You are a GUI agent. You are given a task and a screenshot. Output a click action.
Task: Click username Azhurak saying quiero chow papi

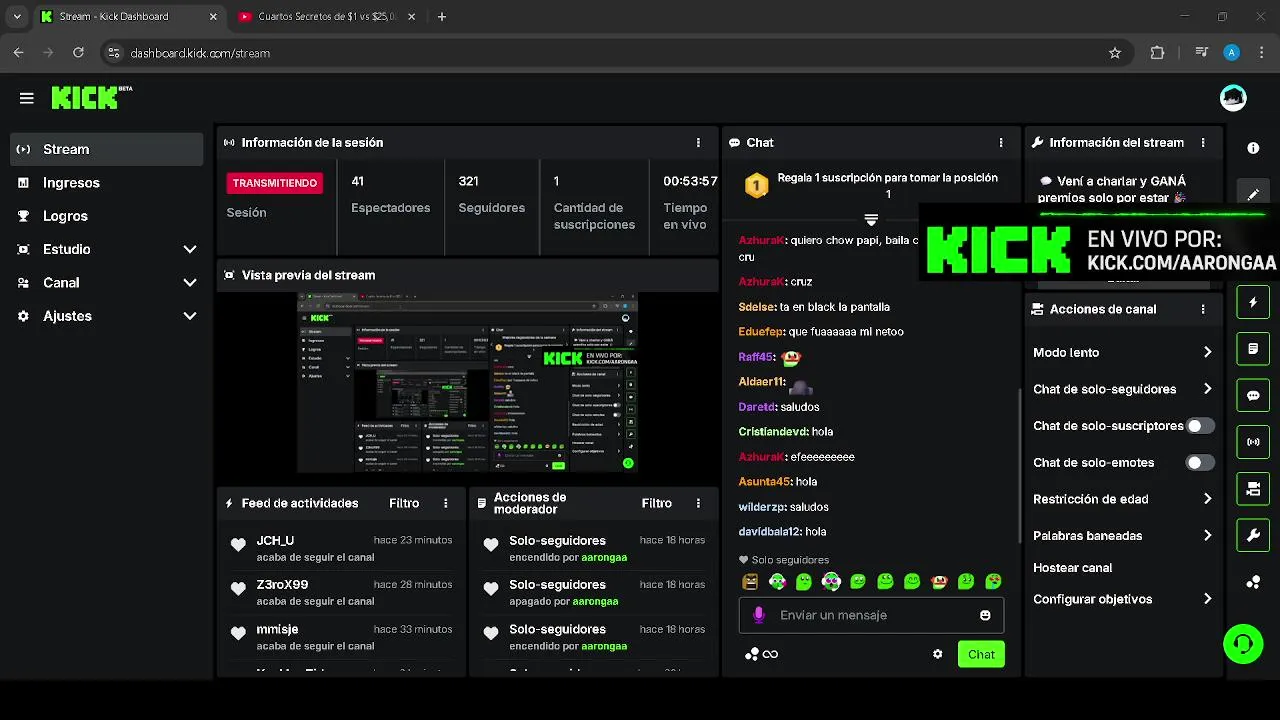pyautogui.click(x=762, y=241)
